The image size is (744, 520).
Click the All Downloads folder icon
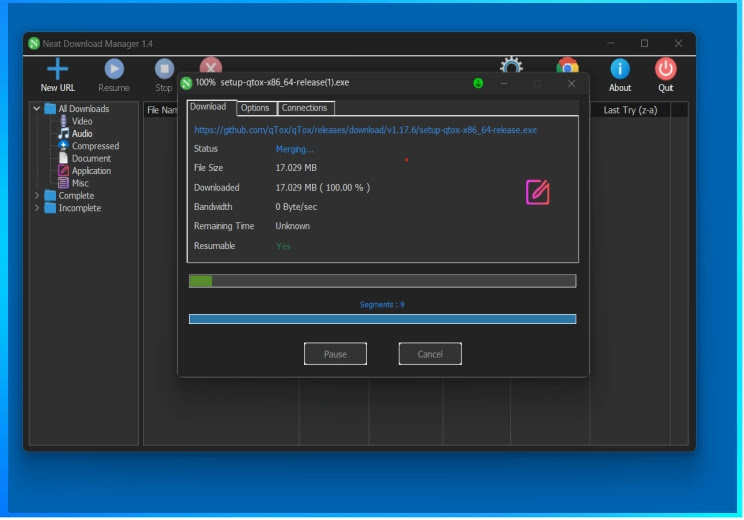click(50, 109)
